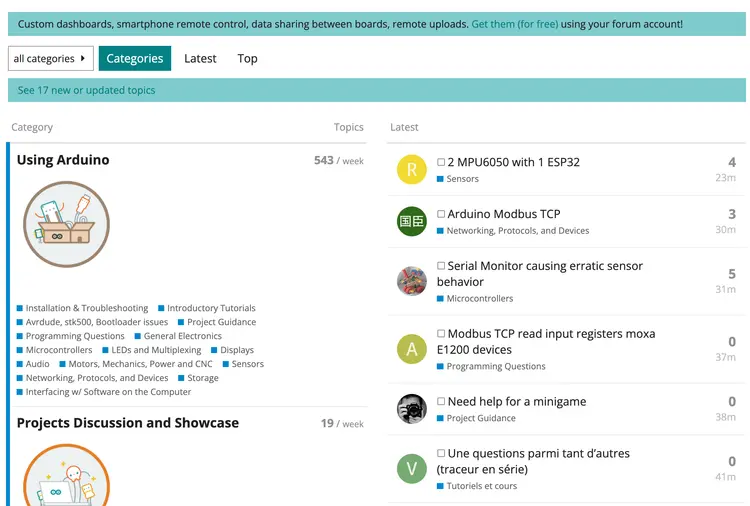Screen dimensions: 750x506
Task: Toggle checkbox beside Need help for a minigame
Action: 441,402
